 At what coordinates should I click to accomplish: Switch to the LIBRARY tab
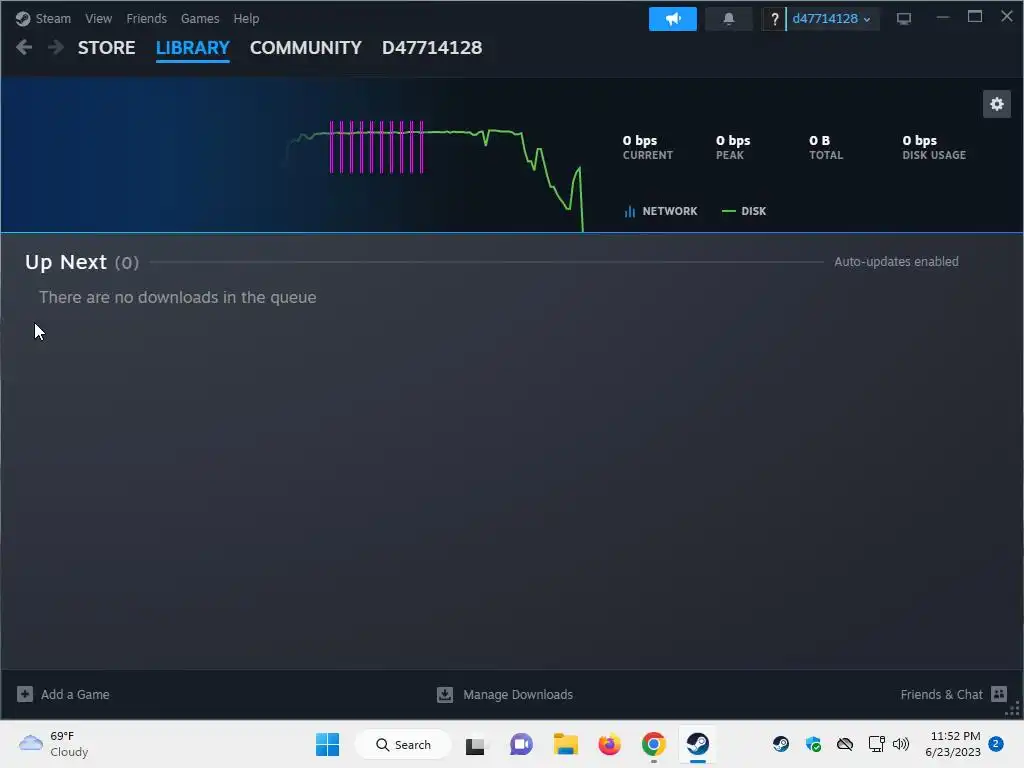click(193, 48)
